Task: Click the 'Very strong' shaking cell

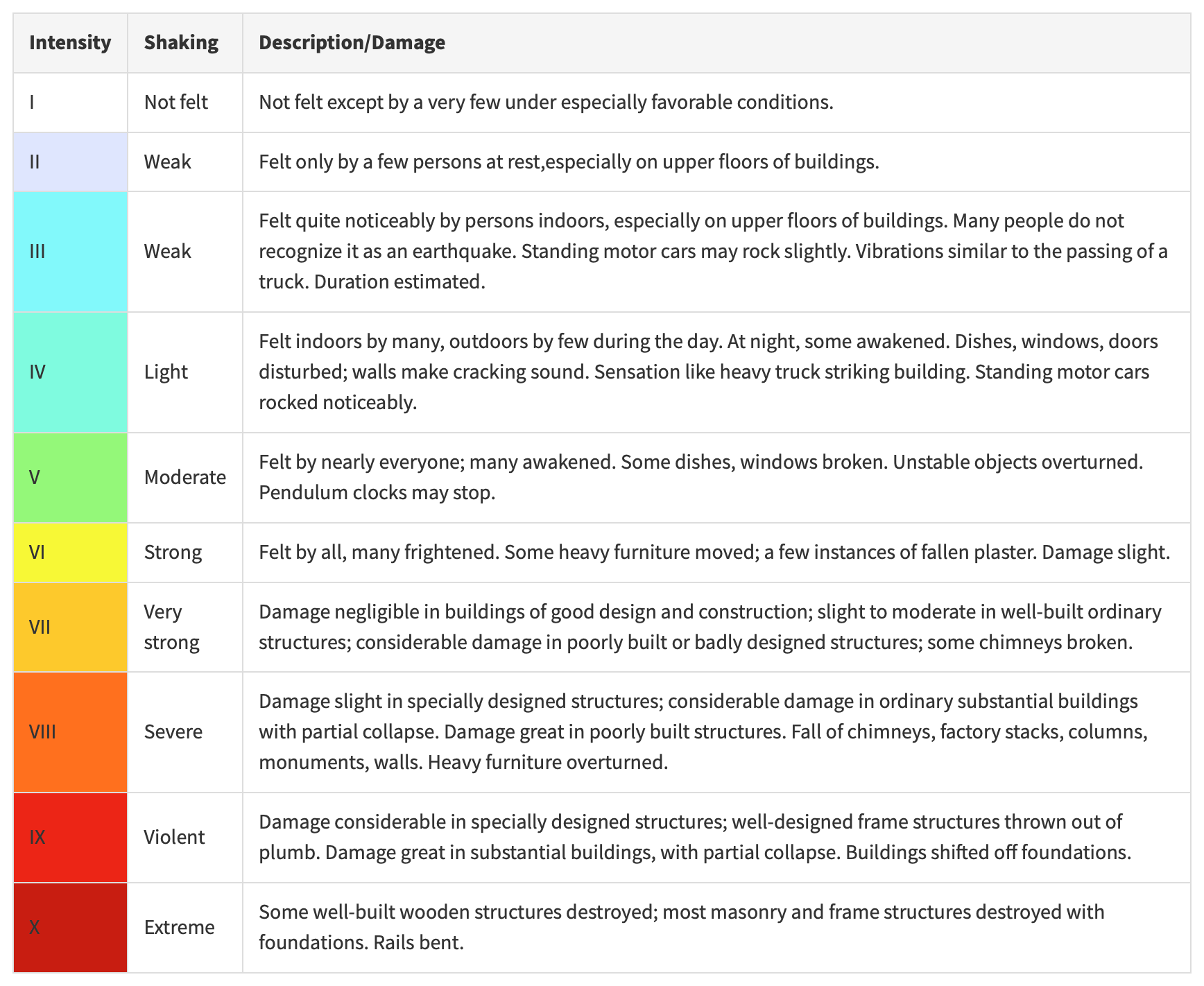Action: [185, 628]
